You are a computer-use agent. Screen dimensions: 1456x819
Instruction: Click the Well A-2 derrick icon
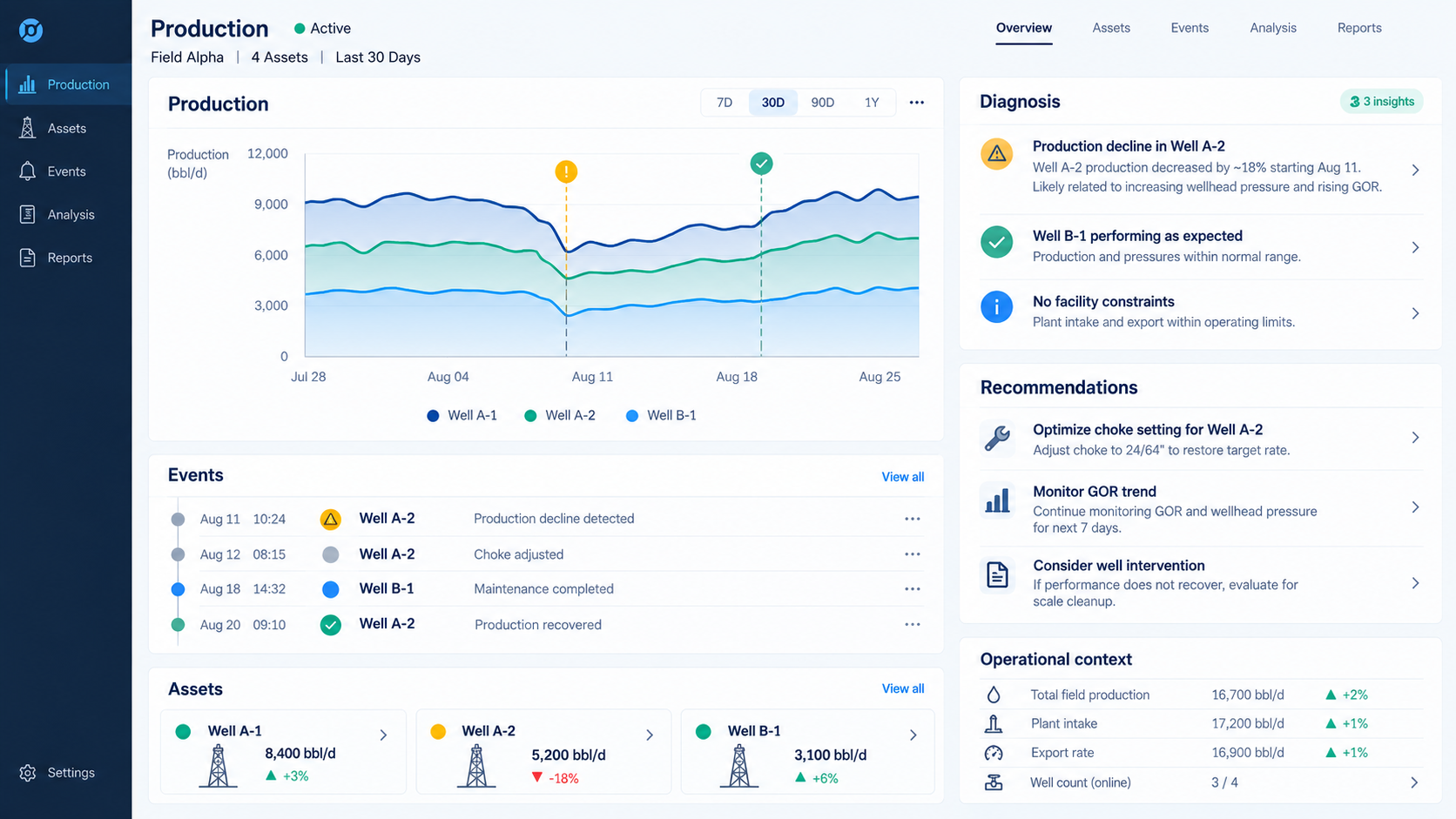[x=476, y=767]
